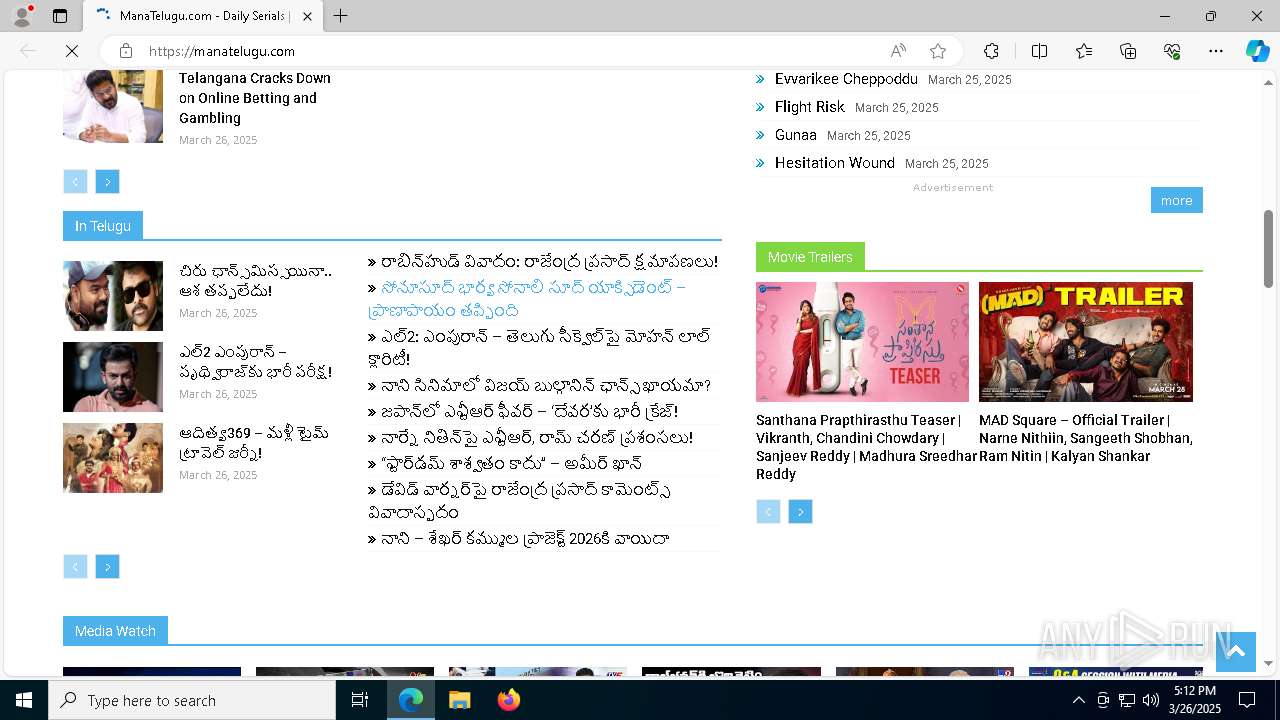
Task: Show hidden system tray icons
Action: [1078, 700]
